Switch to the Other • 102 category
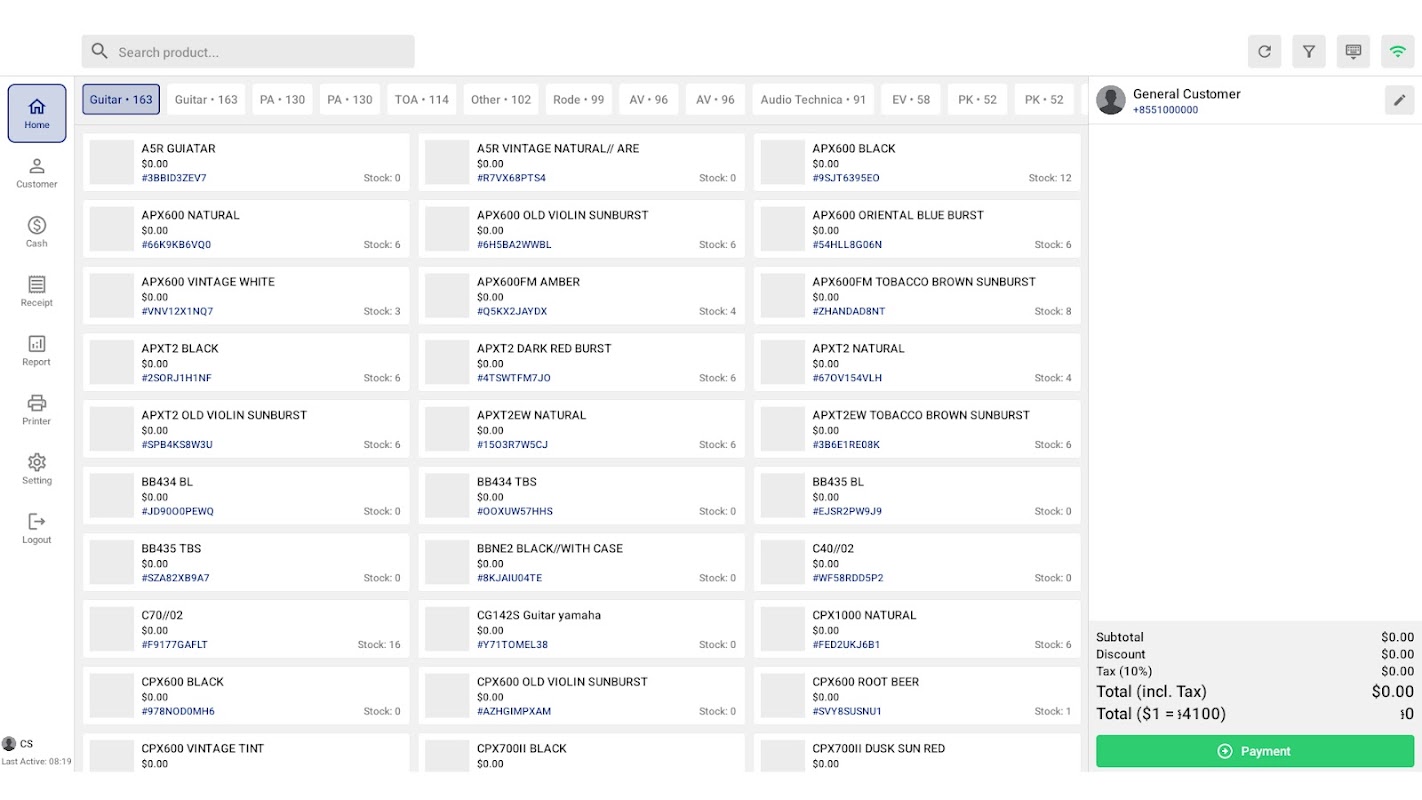 pyautogui.click(x=501, y=99)
